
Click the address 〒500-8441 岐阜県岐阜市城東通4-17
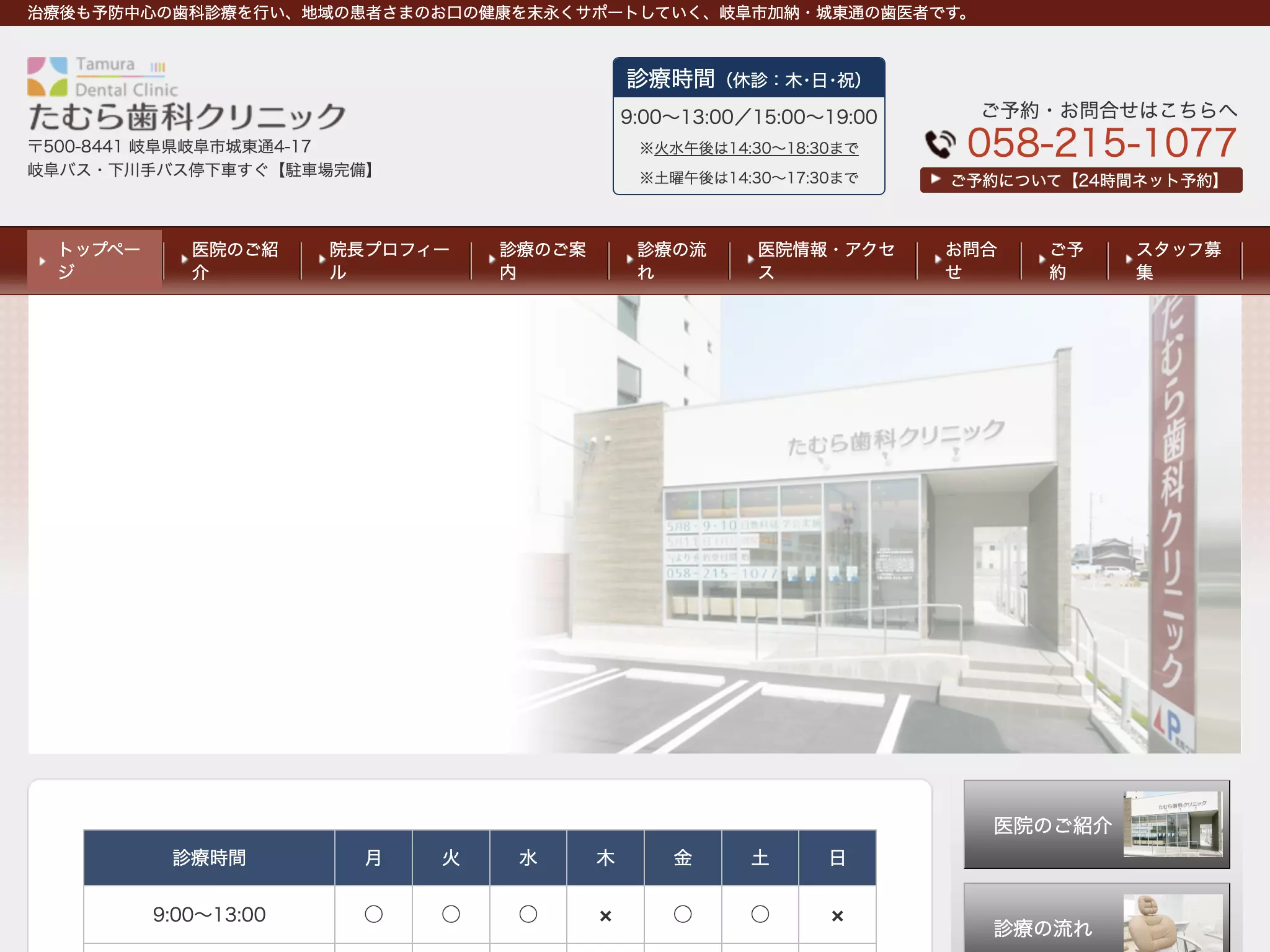(x=169, y=146)
